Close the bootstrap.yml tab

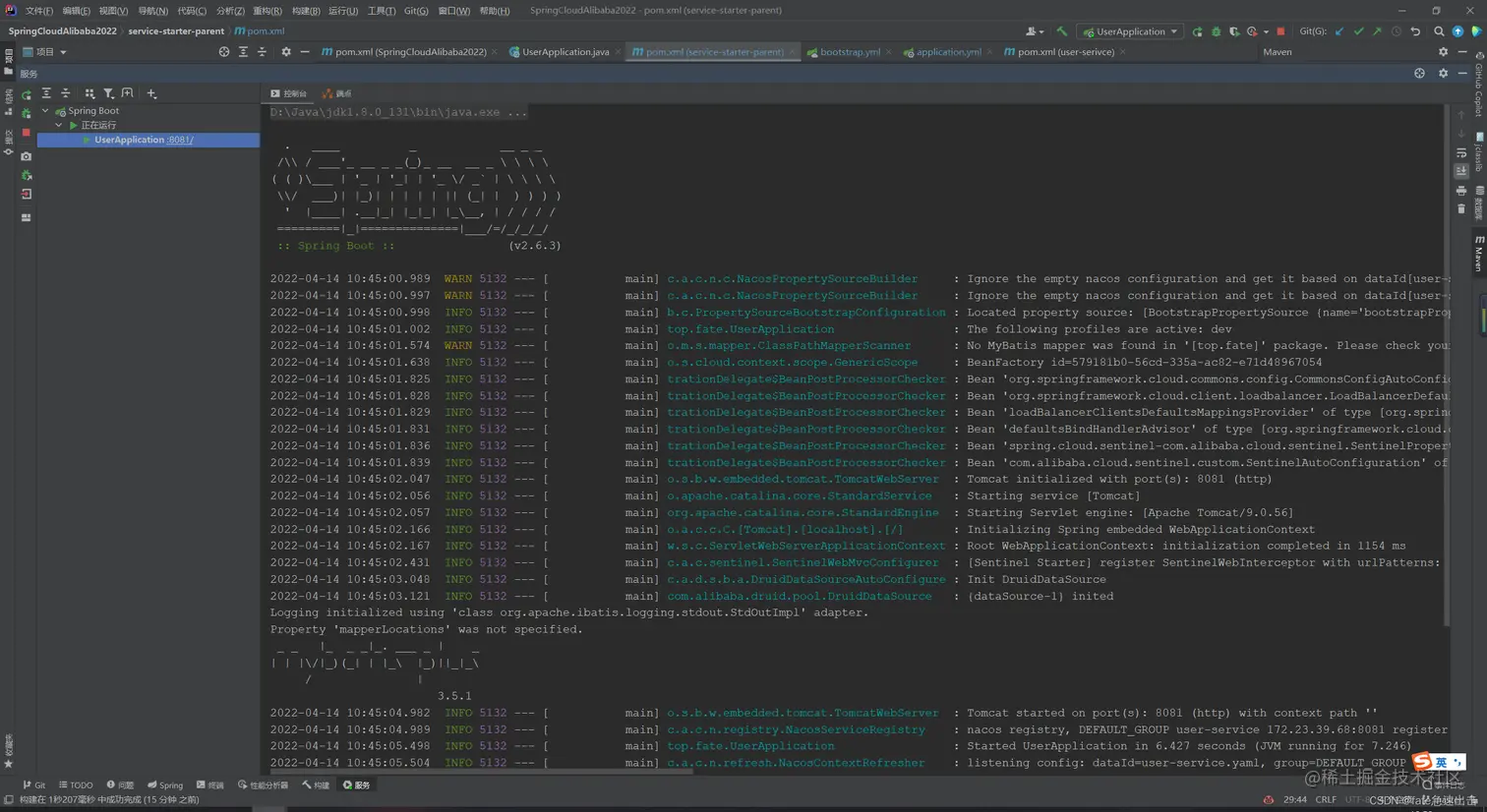point(888,52)
